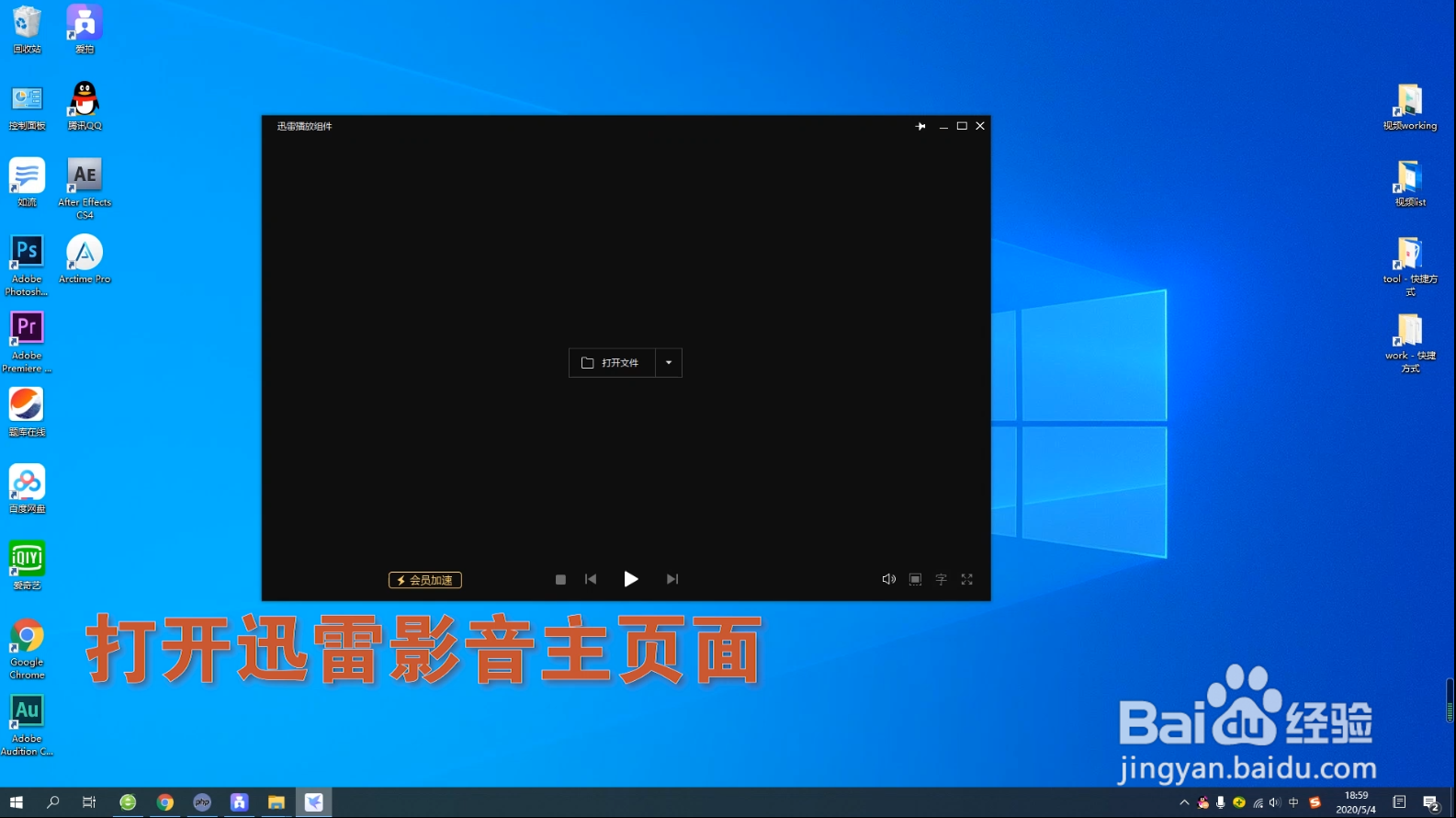Close the 迅雷播放组件 window
The height and width of the screenshot is (818, 1456).
tap(980, 126)
